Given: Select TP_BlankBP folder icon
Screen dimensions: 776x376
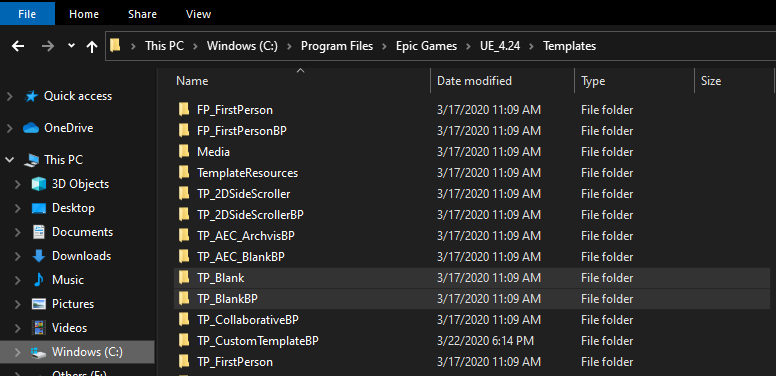Looking at the screenshot, I should tap(184, 299).
